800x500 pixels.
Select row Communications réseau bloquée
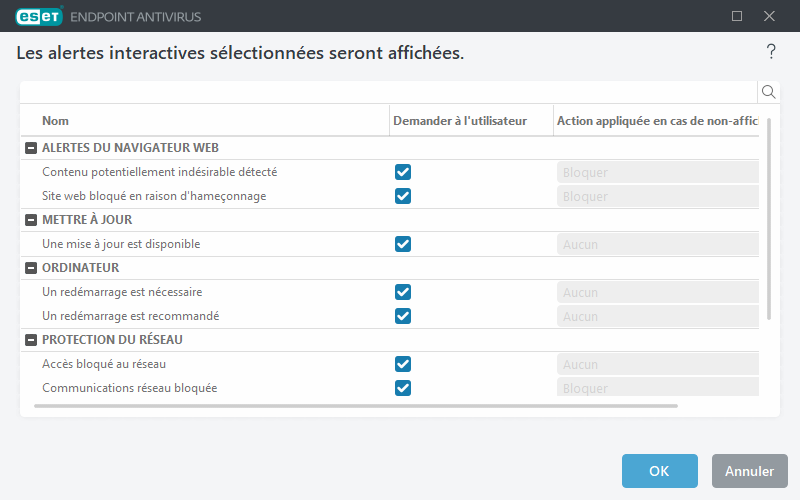tap(390, 388)
